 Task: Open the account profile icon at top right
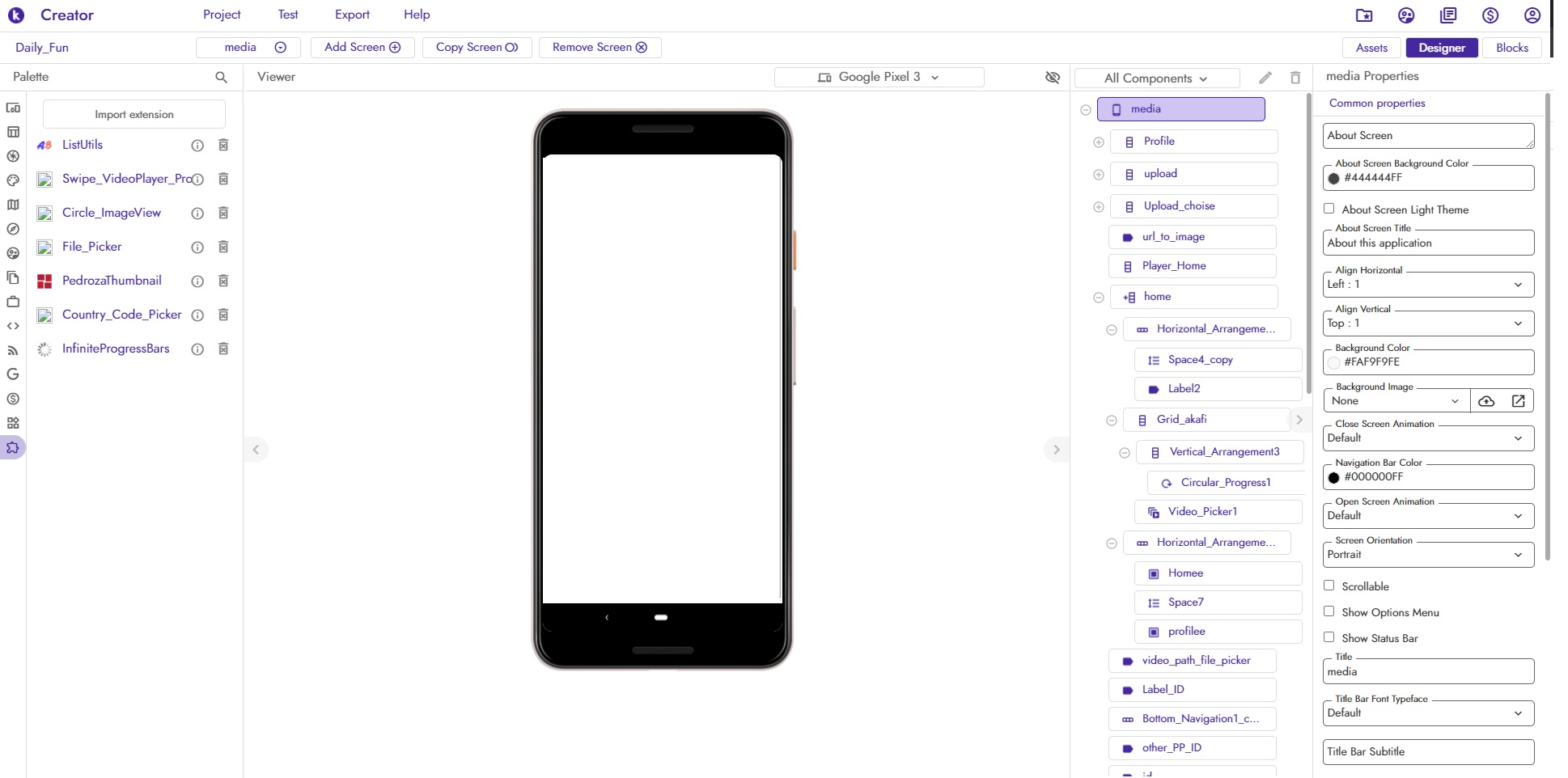1532,15
